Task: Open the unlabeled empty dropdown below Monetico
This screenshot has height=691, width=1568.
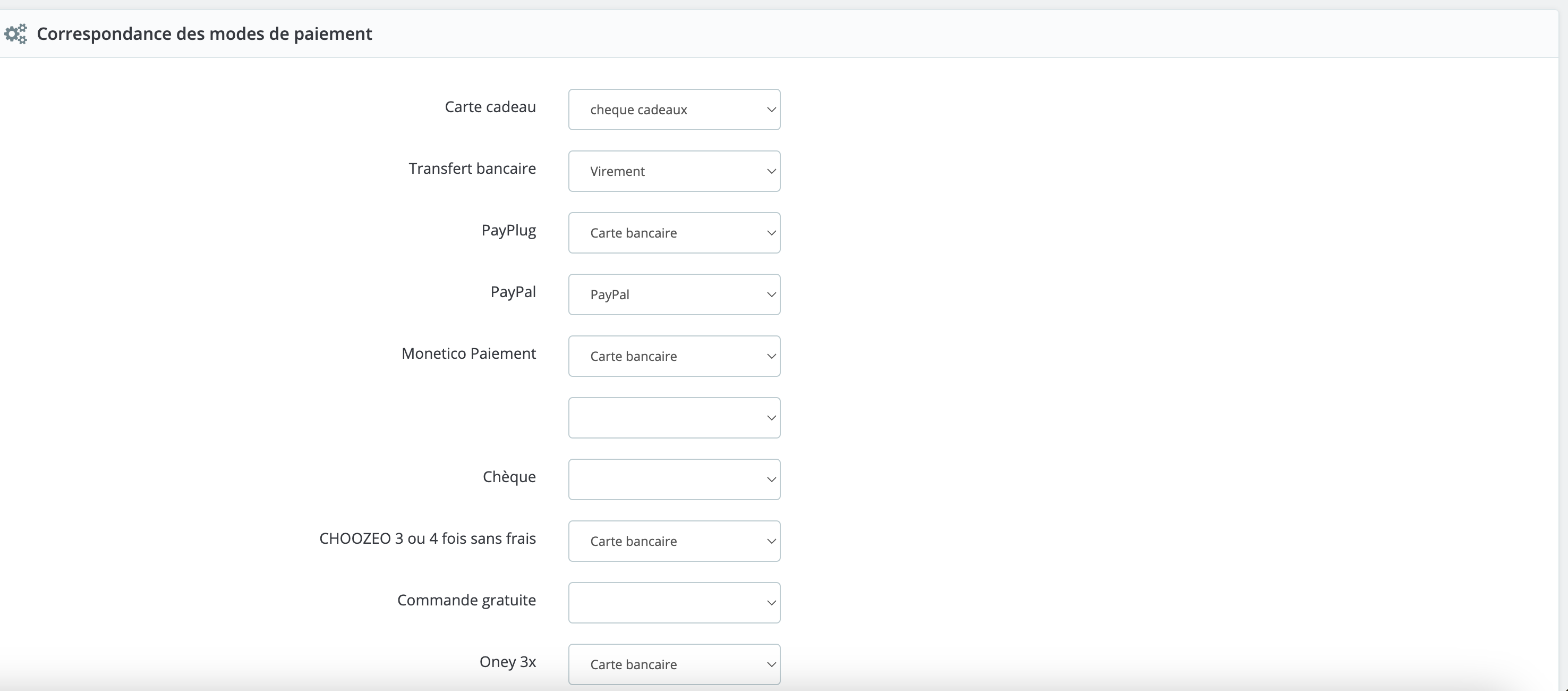Action: point(674,417)
